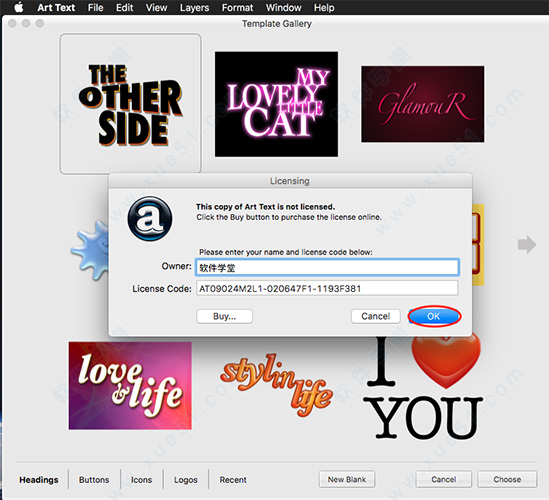Select The Other Side template

click(x=130, y=104)
